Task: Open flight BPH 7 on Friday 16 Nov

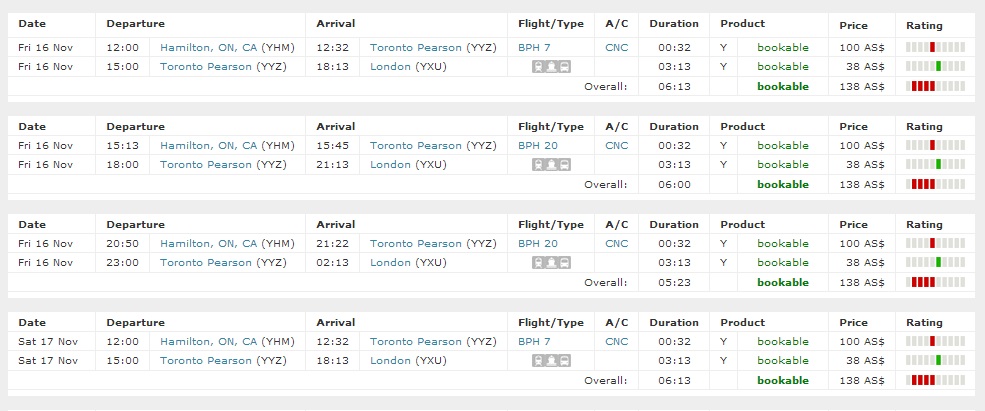Action: coord(534,48)
